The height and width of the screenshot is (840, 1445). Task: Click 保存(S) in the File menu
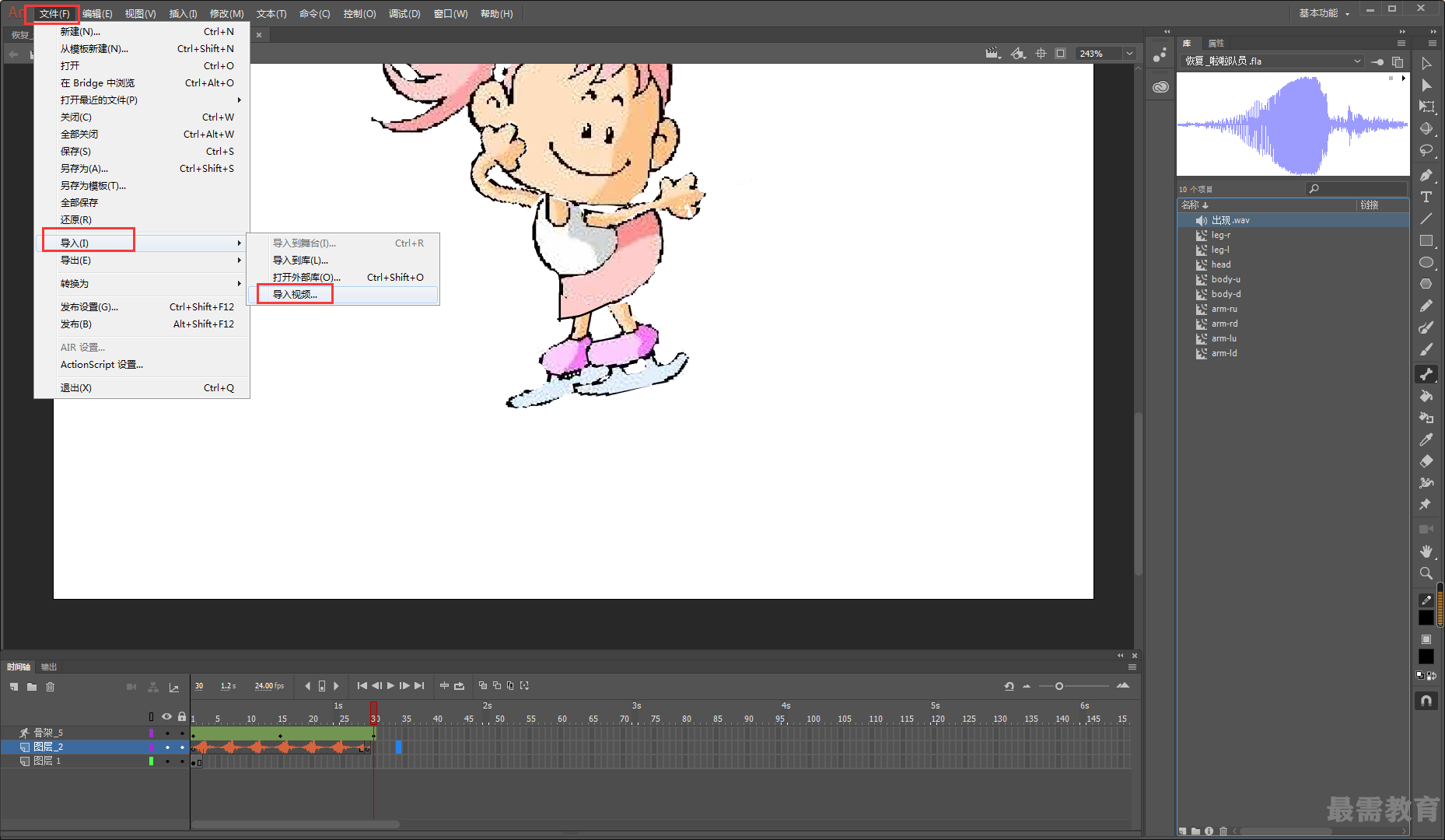(143, 152)
